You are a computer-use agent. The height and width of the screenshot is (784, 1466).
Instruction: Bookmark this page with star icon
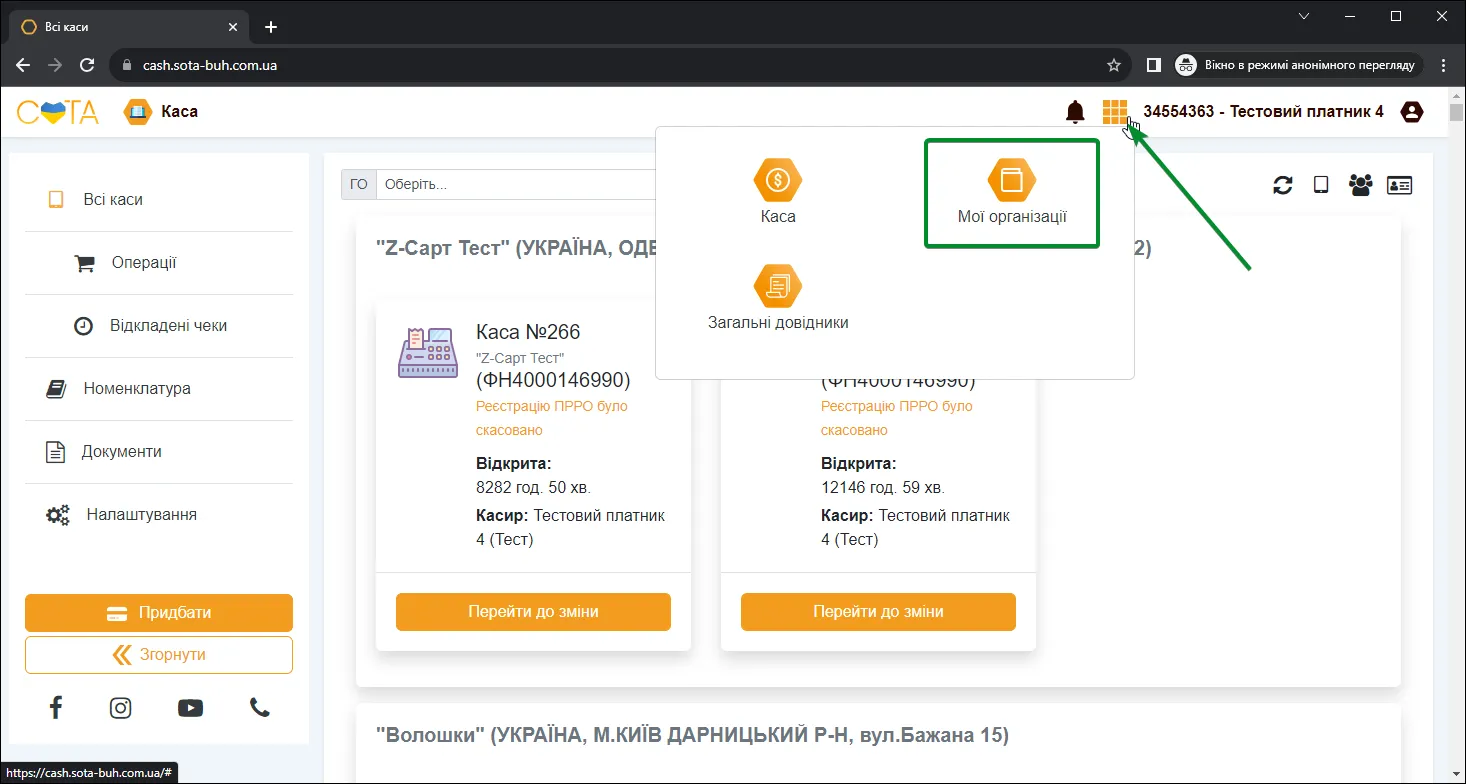point(1114,65)
